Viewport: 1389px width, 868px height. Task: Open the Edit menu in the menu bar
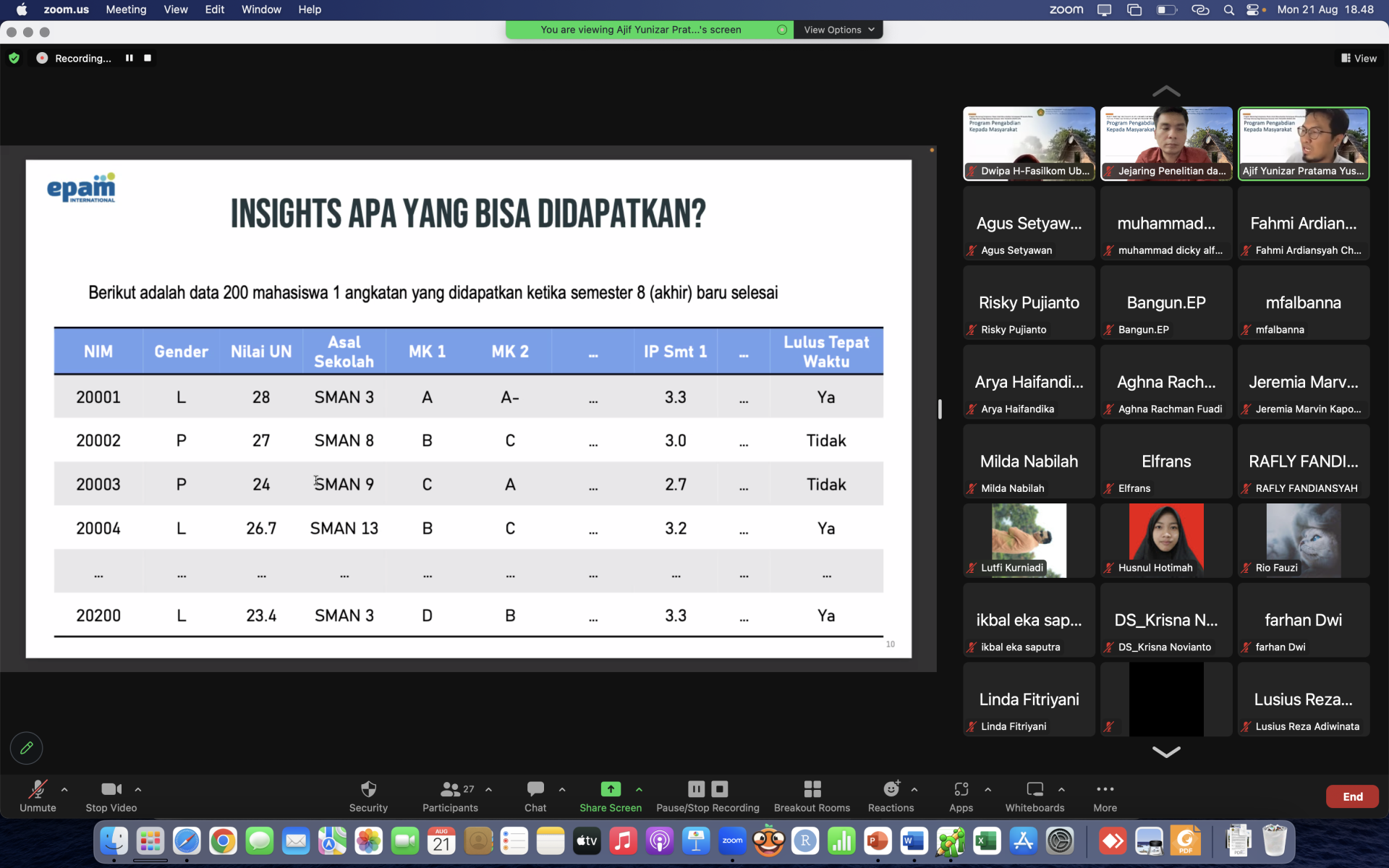pos(215,9)
